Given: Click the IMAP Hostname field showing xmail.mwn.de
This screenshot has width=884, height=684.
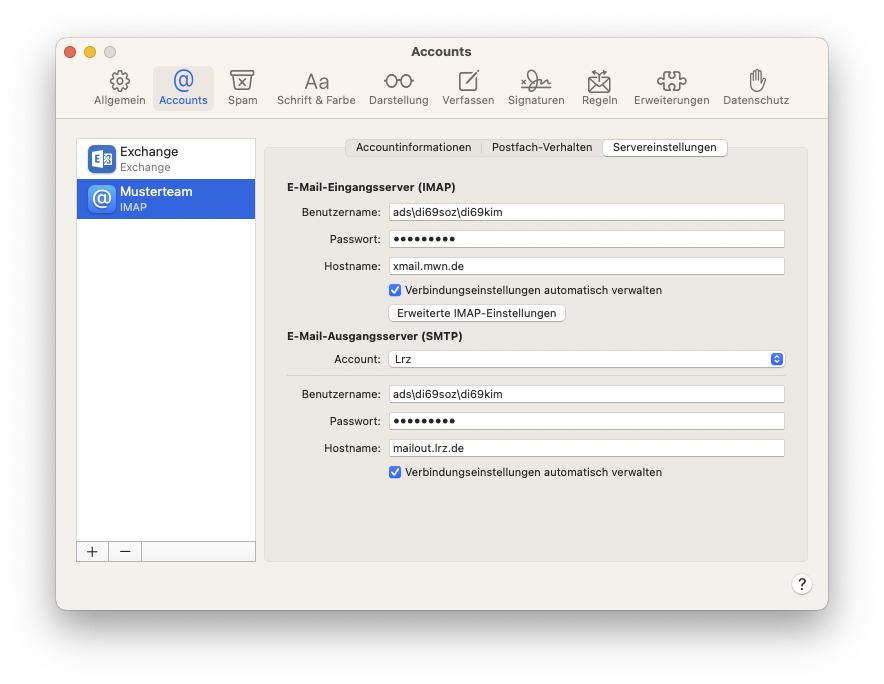Looking at the screenshot, I should (x=586, y=265).
